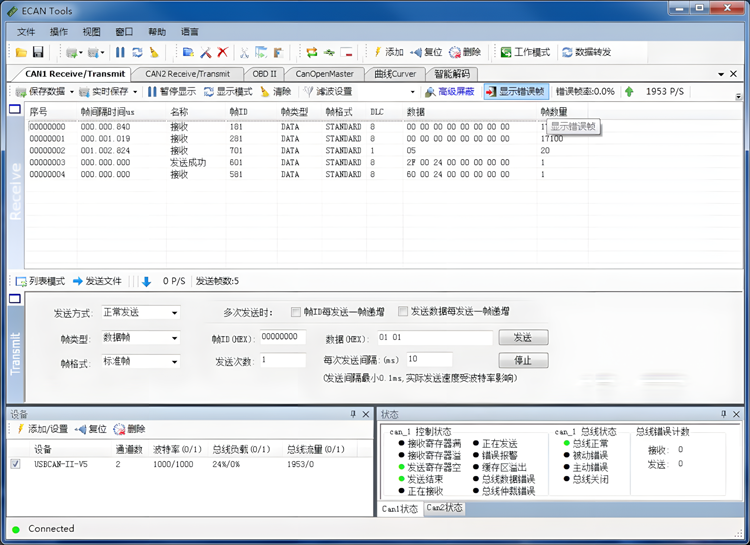750x545 pixels.
Task: Open the 帧格式 dropdown
Action: tap(174, 362)
